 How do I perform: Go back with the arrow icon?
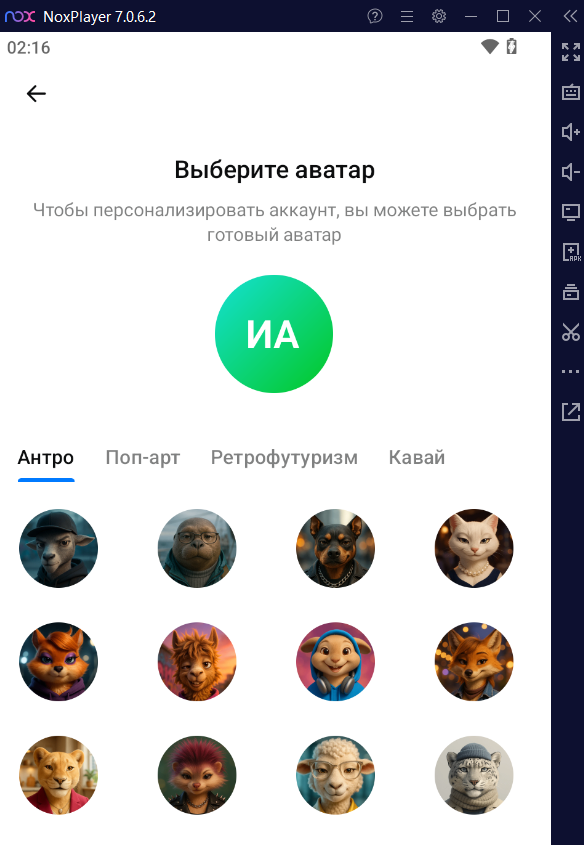click(36, 94)
